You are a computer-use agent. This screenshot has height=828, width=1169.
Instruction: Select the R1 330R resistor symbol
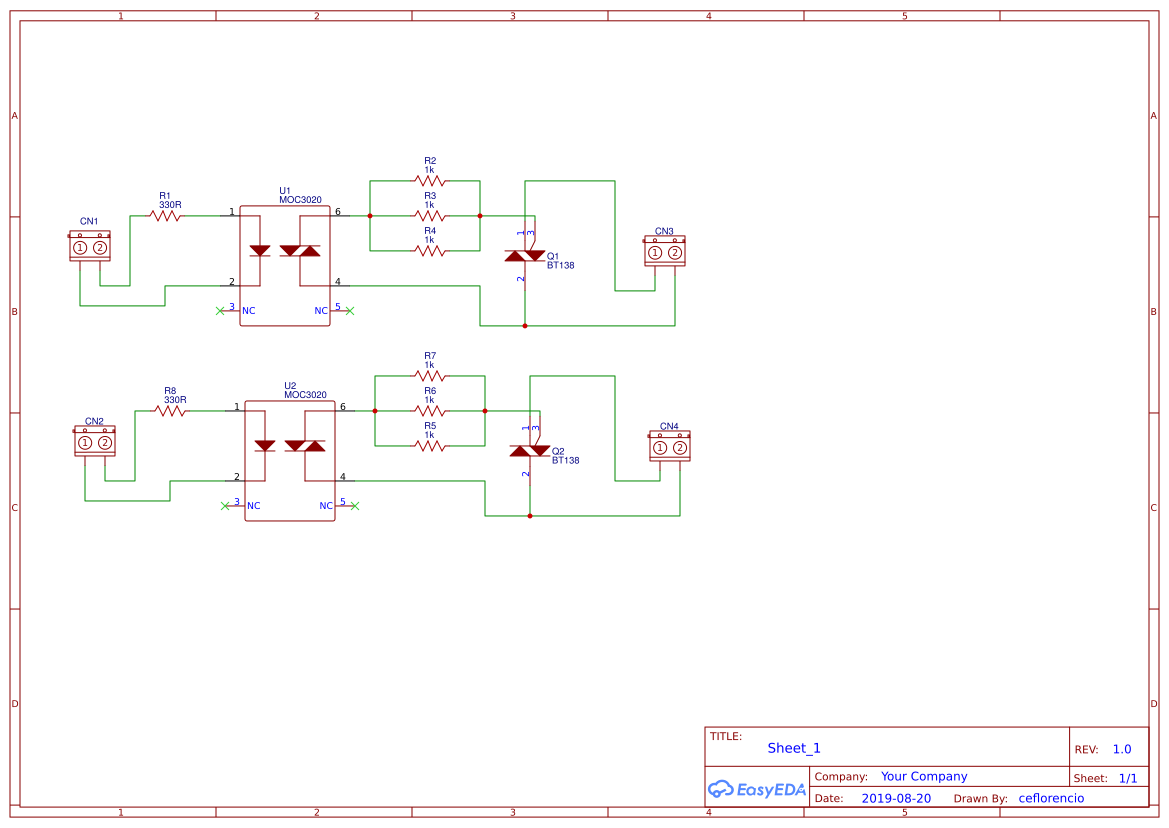(168, 215)
